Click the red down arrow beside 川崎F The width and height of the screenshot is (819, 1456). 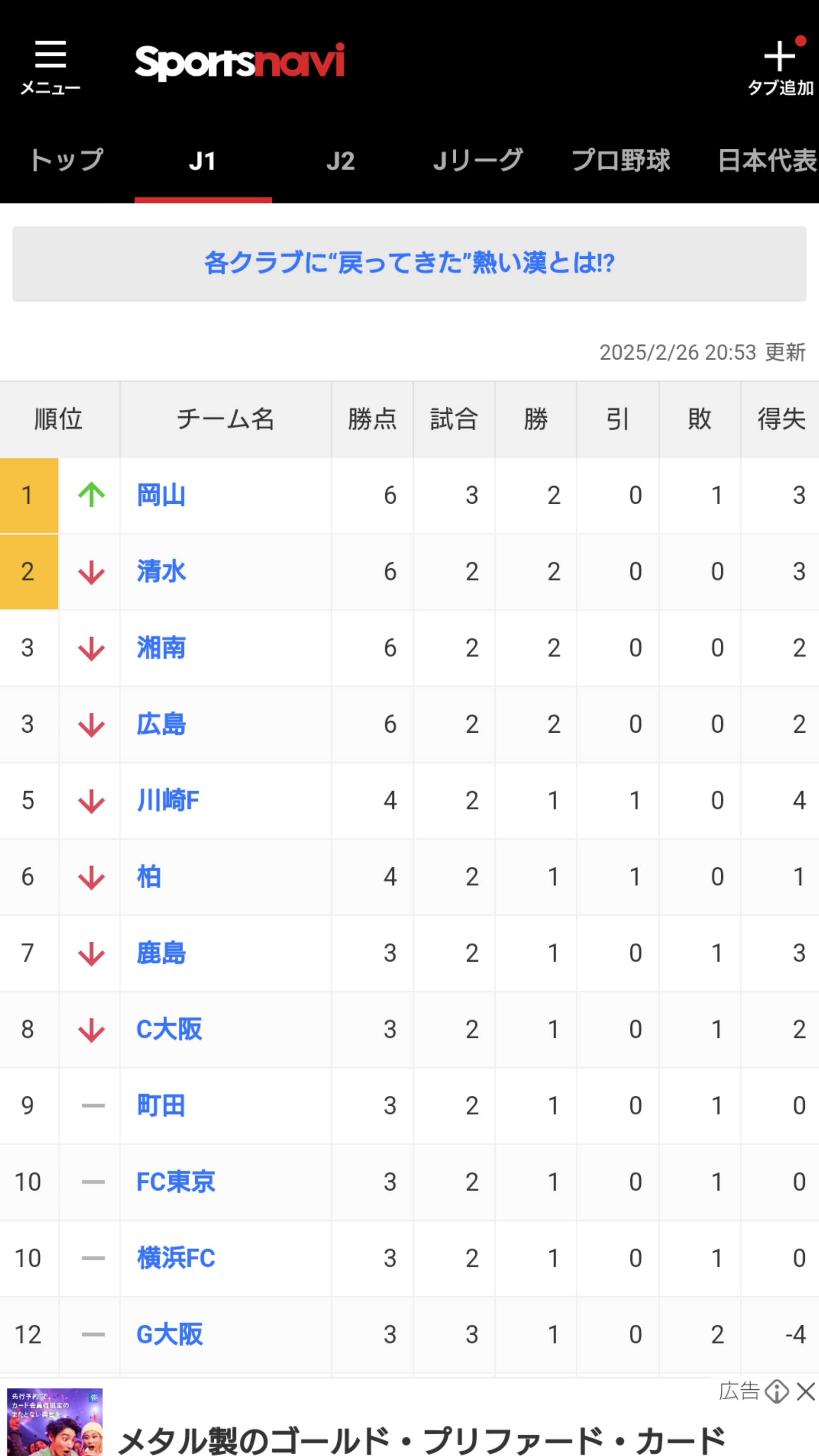click(91, 801)
